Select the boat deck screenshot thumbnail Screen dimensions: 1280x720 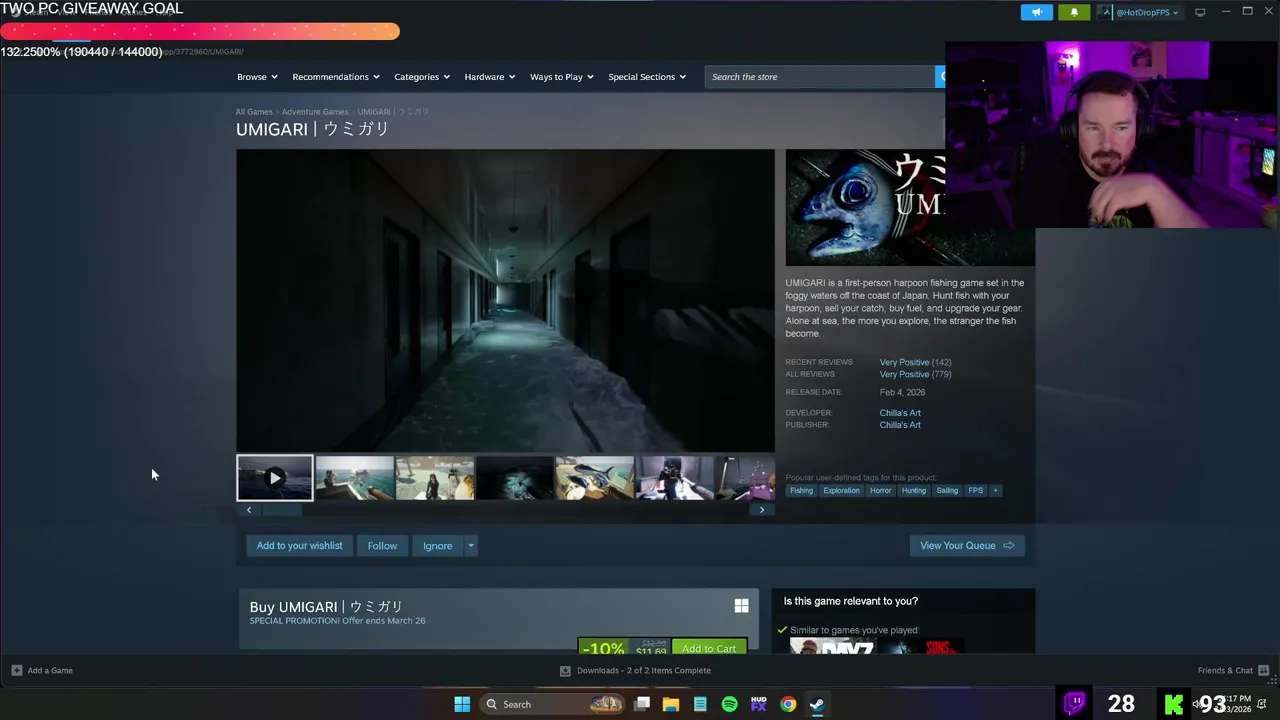point(355,478)
